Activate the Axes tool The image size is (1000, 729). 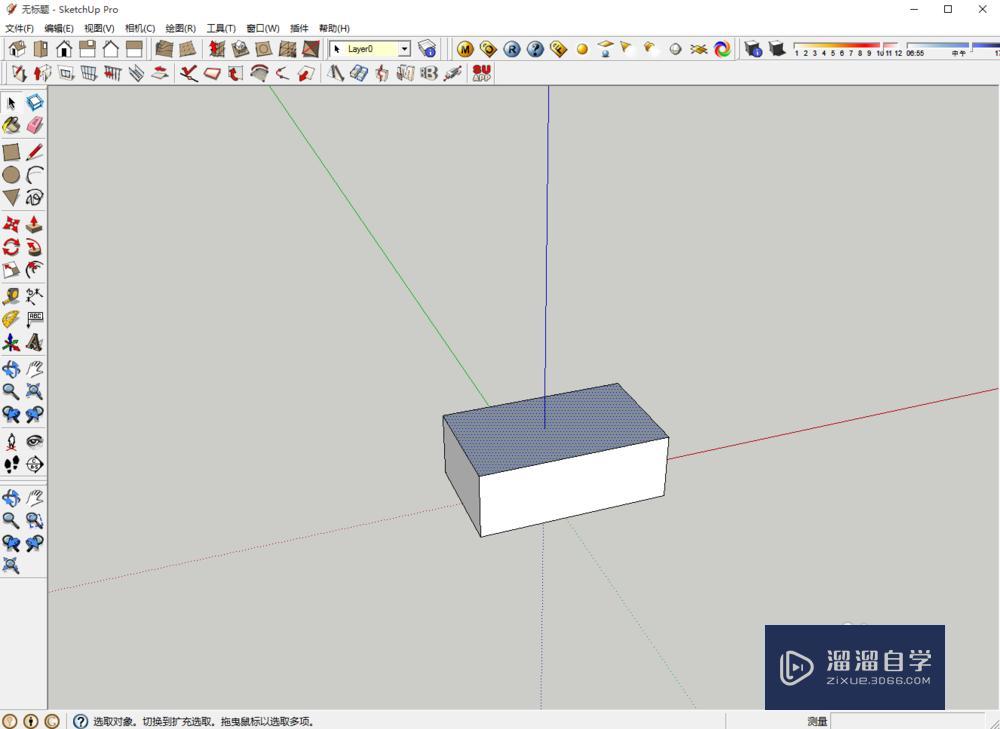(x=11, y=342)
